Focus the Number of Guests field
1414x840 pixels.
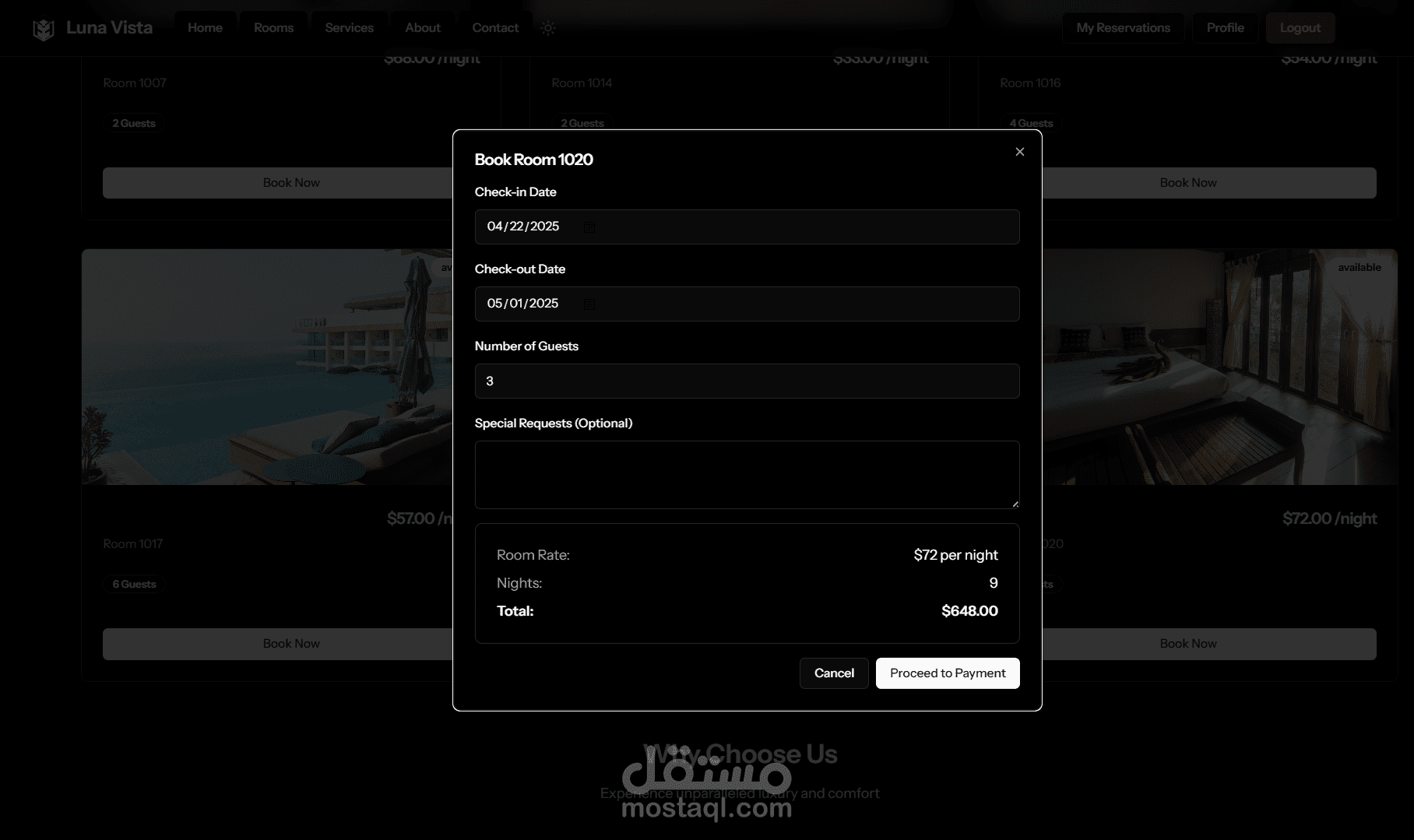[x=747, y=381]
